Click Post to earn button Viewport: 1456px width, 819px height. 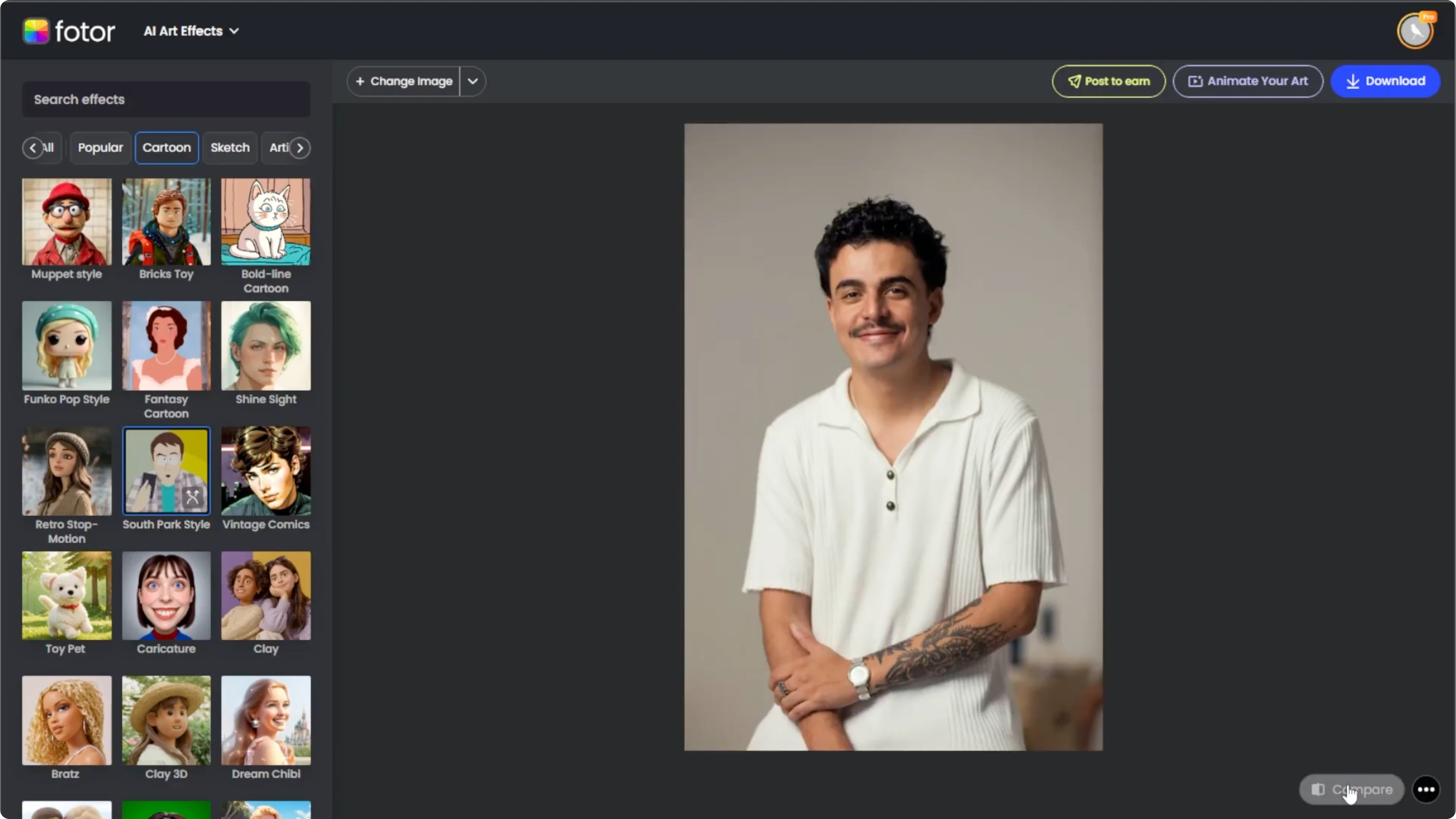click(x=1108, y=81)
